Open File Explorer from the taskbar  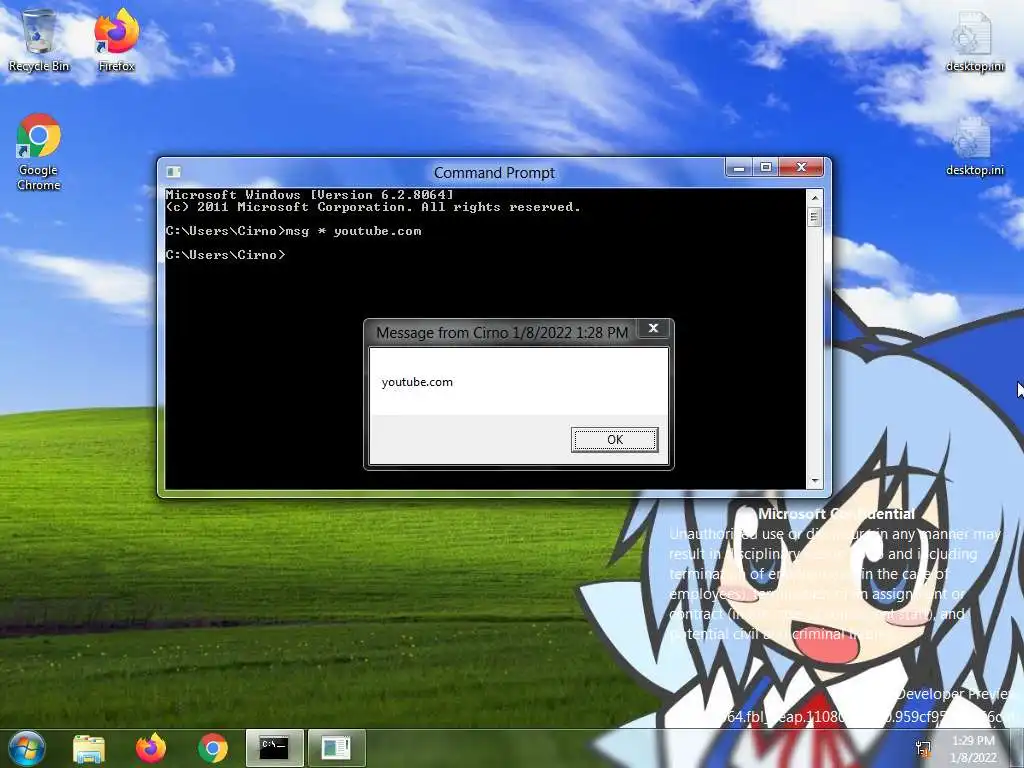coord(89,748)
